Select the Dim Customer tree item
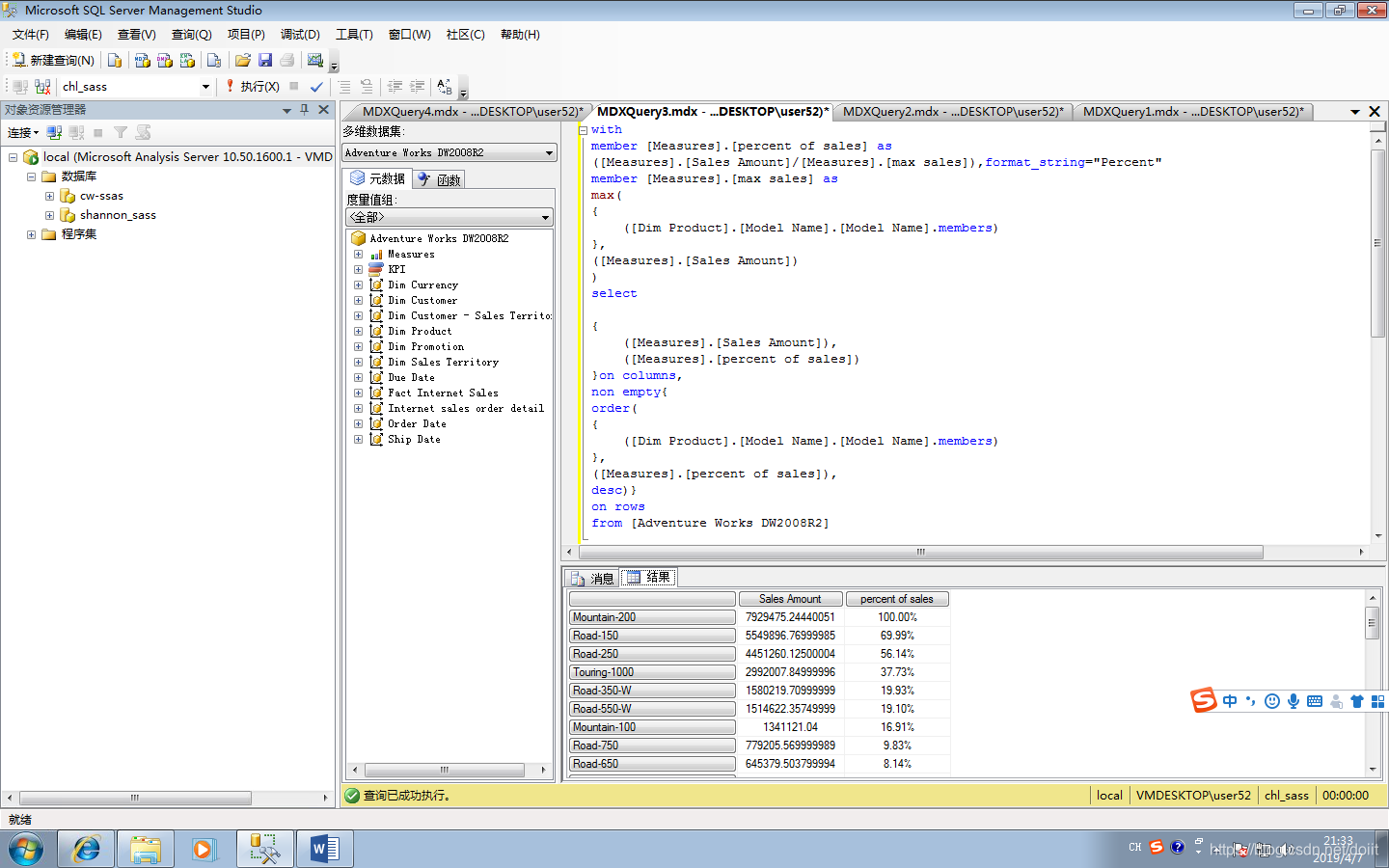Screen dimensions: 1389x868 click(x=422, y=301)
